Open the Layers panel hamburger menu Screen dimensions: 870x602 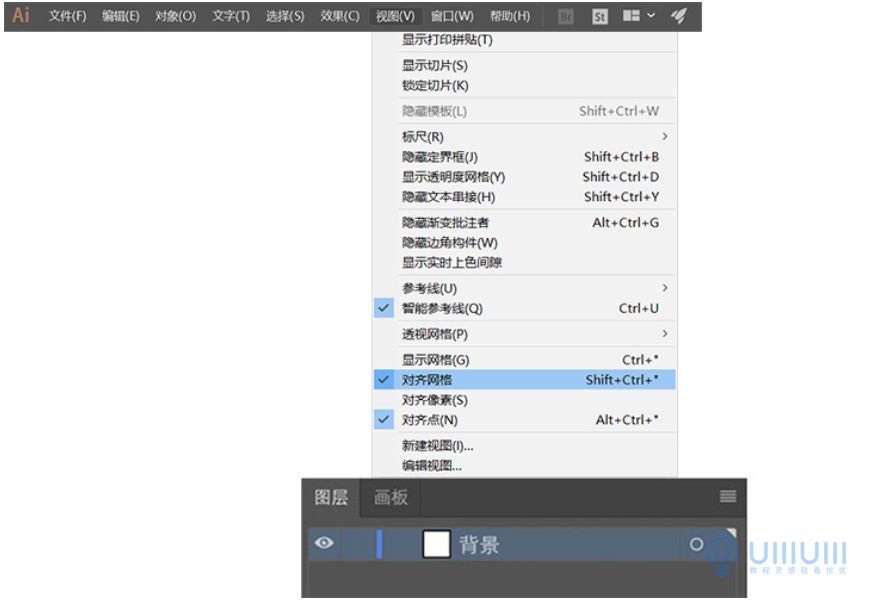tap(728, 496)
